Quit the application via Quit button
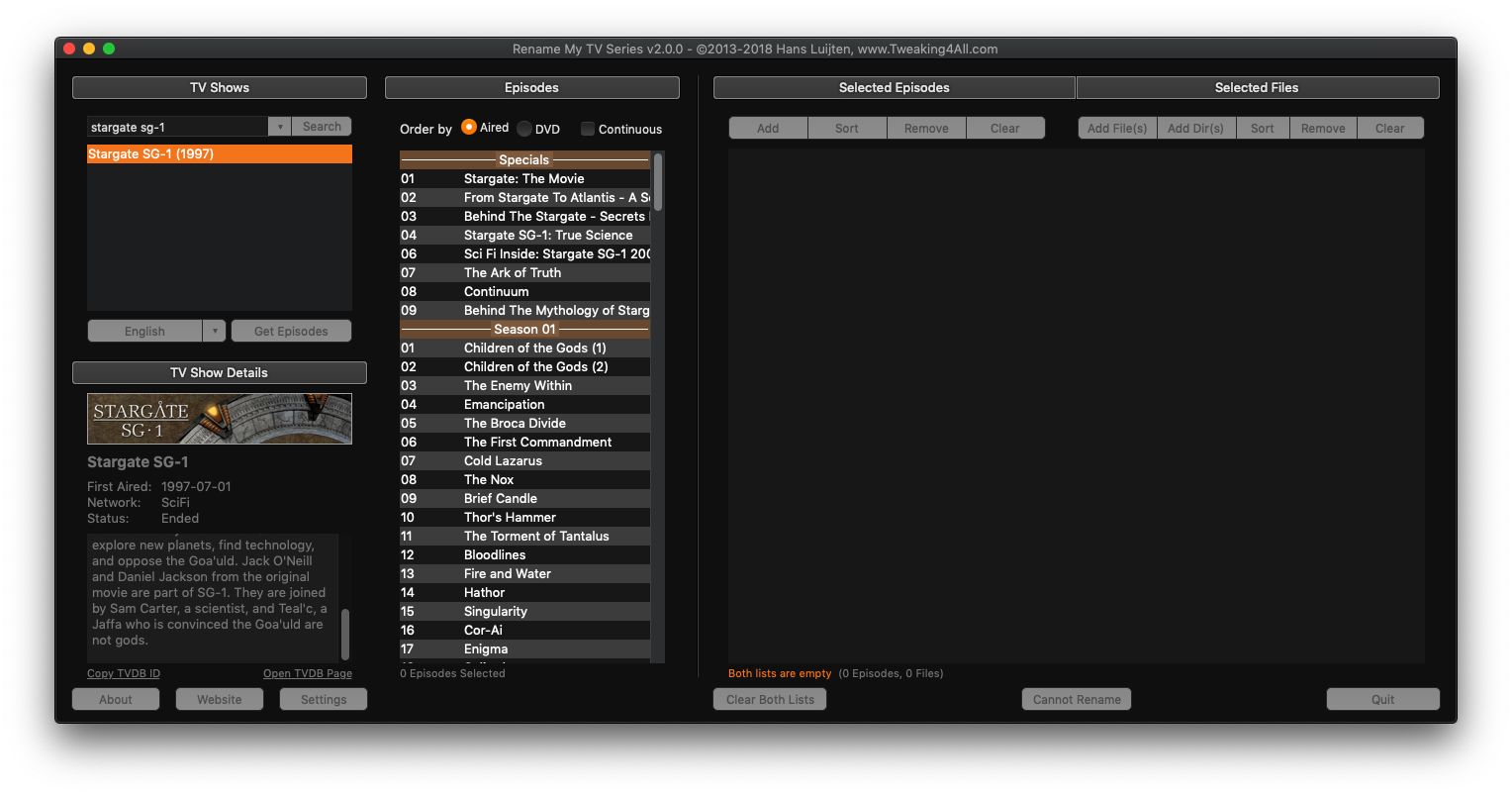 tap(1383, 699)
